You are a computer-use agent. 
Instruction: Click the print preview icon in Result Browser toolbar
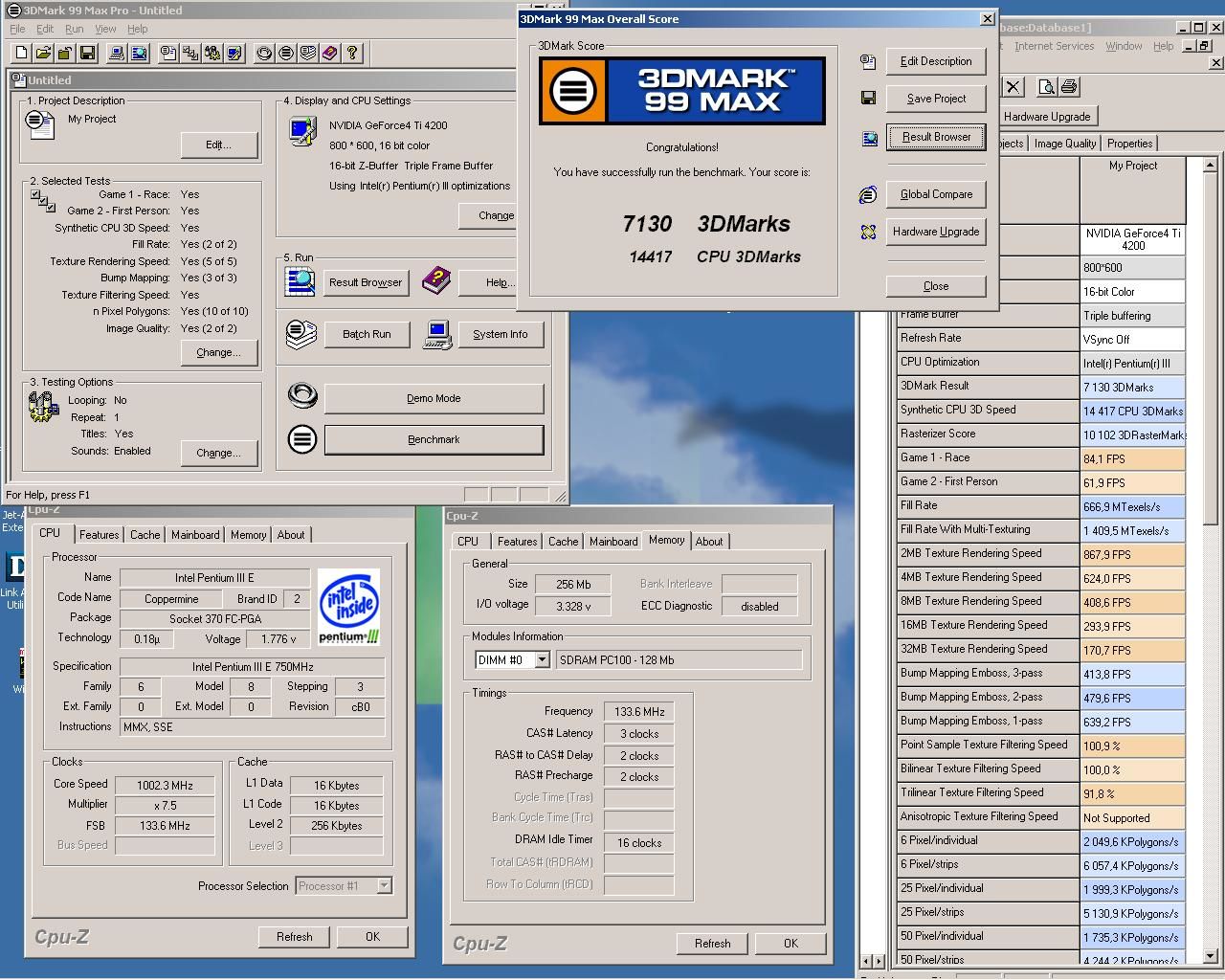(x=1046, y=87)
